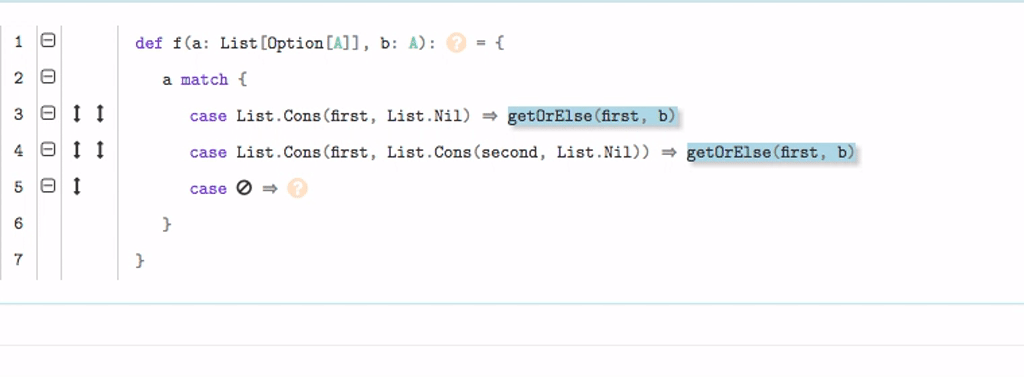Click the List[Option[A]] parameter type

[x=290, y=44]
